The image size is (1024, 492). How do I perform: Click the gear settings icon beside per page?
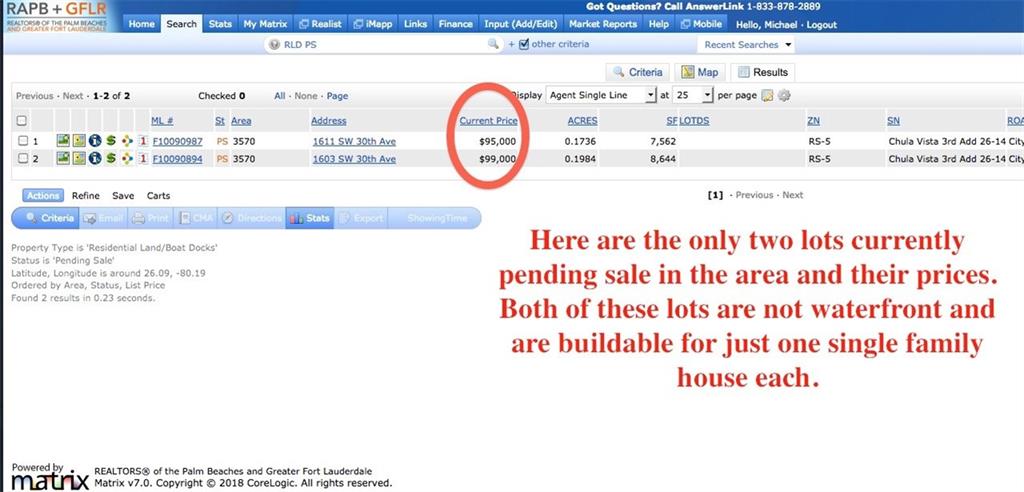coord(784,96)
